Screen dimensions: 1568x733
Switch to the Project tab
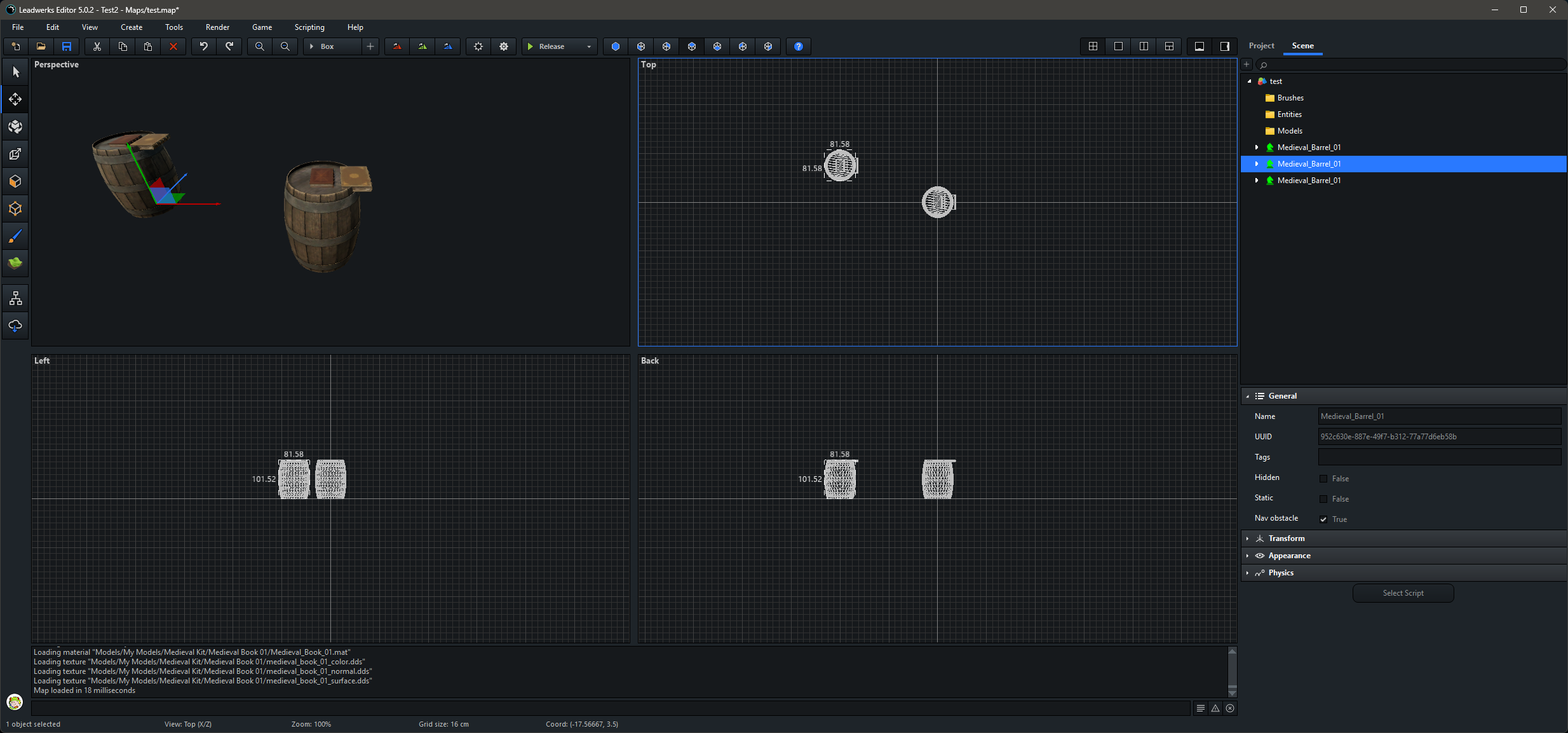(x=1260, y=46)
